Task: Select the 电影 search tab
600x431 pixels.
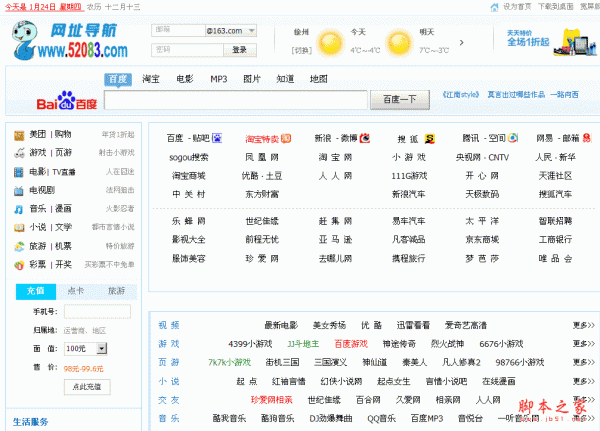Action: pos(185,79)
